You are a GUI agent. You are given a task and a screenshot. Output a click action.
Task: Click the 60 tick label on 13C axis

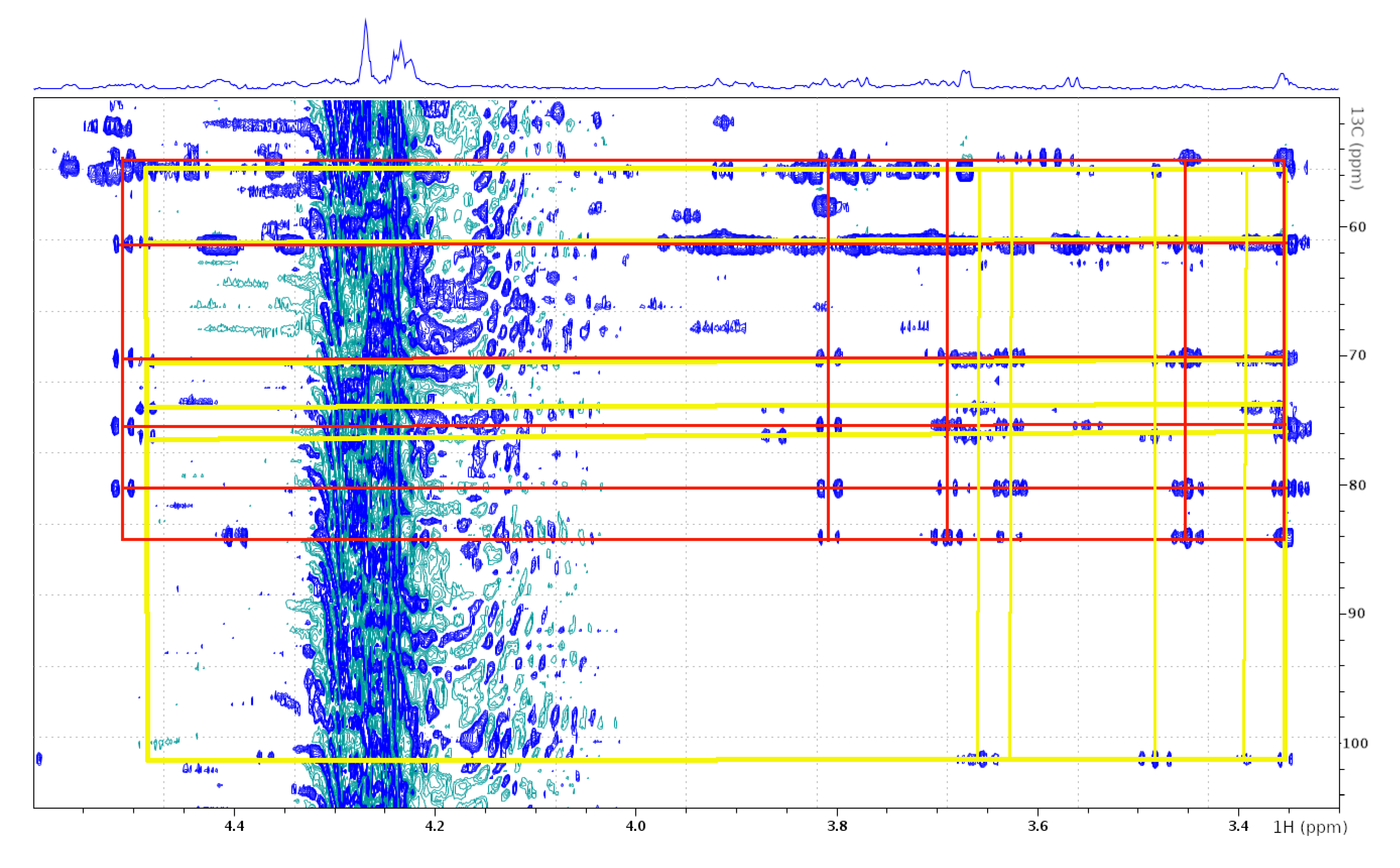1357,227
